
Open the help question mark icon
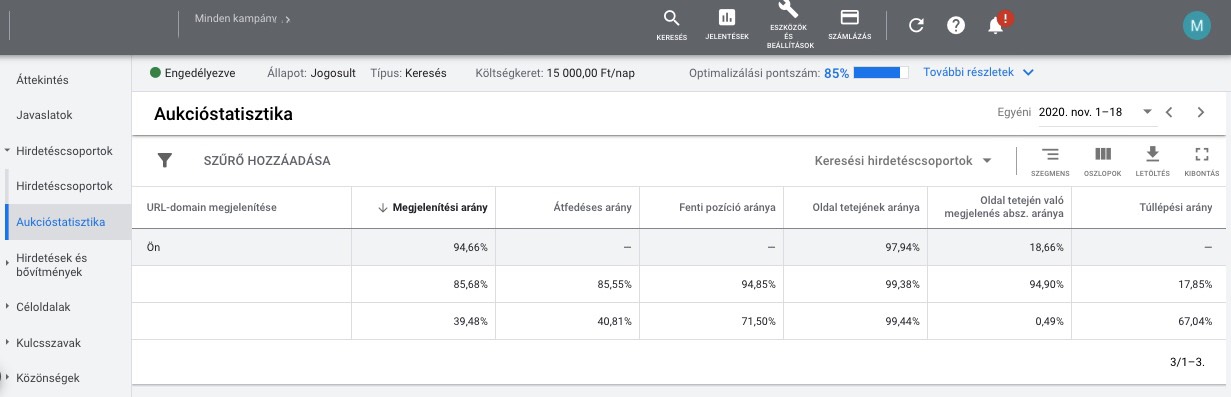pyautogui.click(x=956, y=26)
